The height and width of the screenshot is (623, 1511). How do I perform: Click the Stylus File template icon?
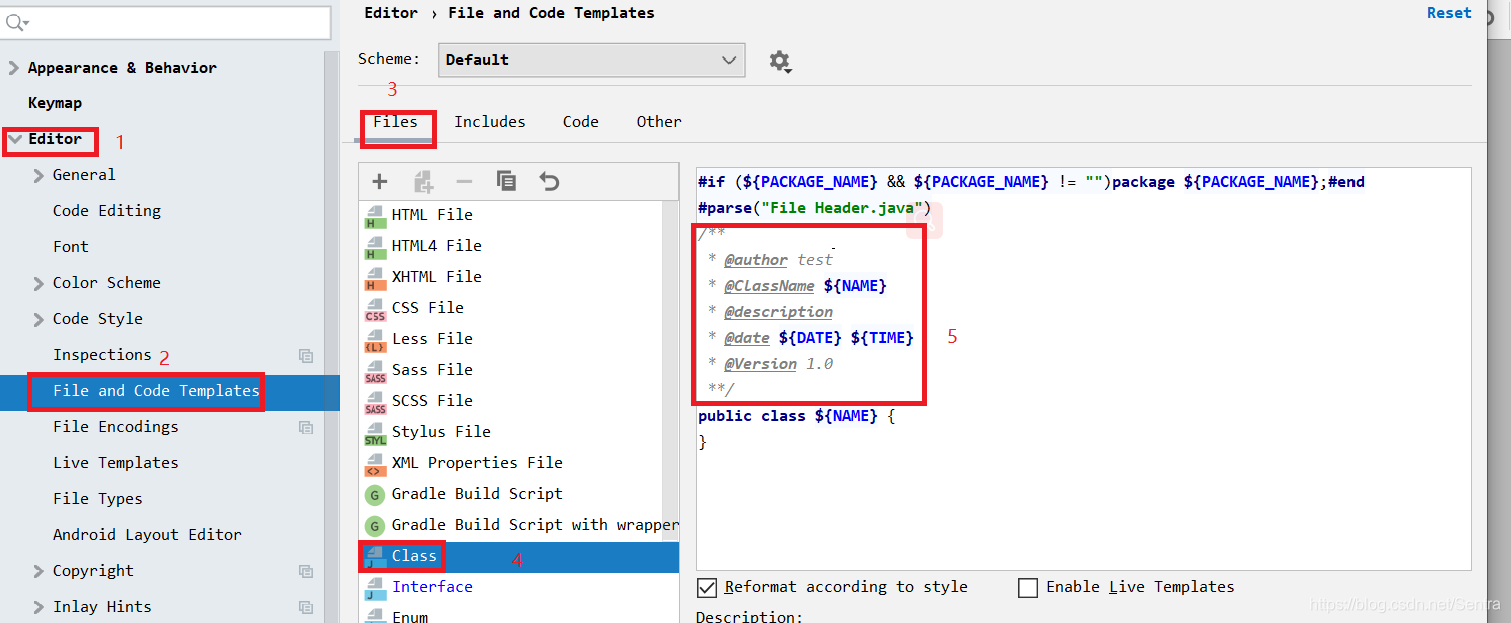375,432
